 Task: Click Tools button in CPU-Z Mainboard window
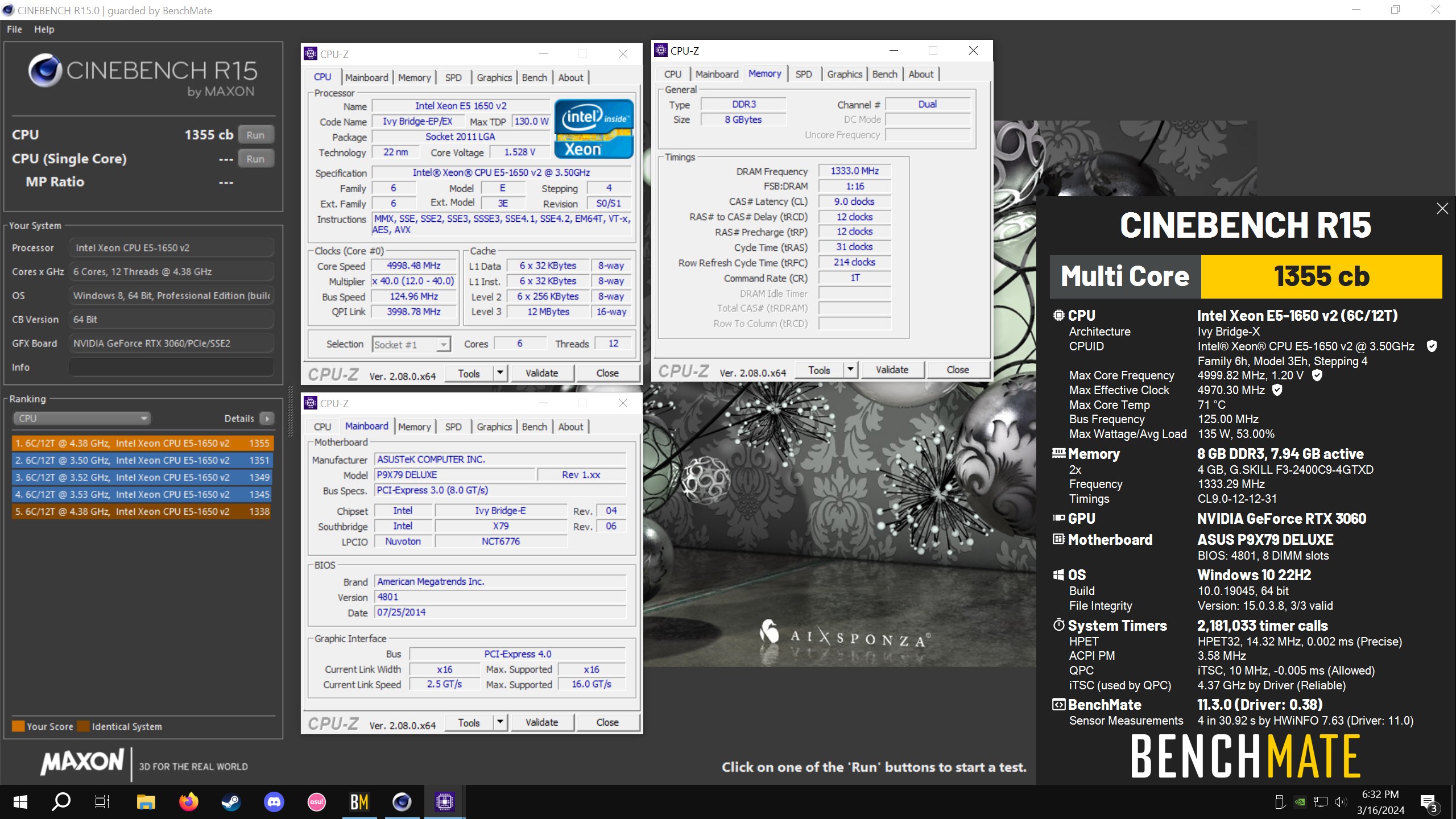[x=469, y=722]
